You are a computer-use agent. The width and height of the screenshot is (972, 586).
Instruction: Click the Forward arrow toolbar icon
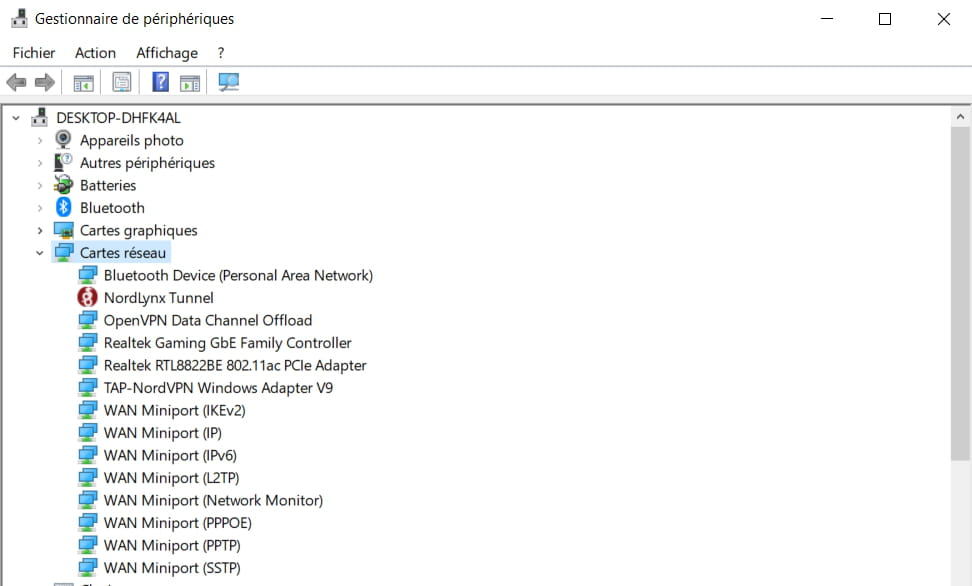click(45, 82)
